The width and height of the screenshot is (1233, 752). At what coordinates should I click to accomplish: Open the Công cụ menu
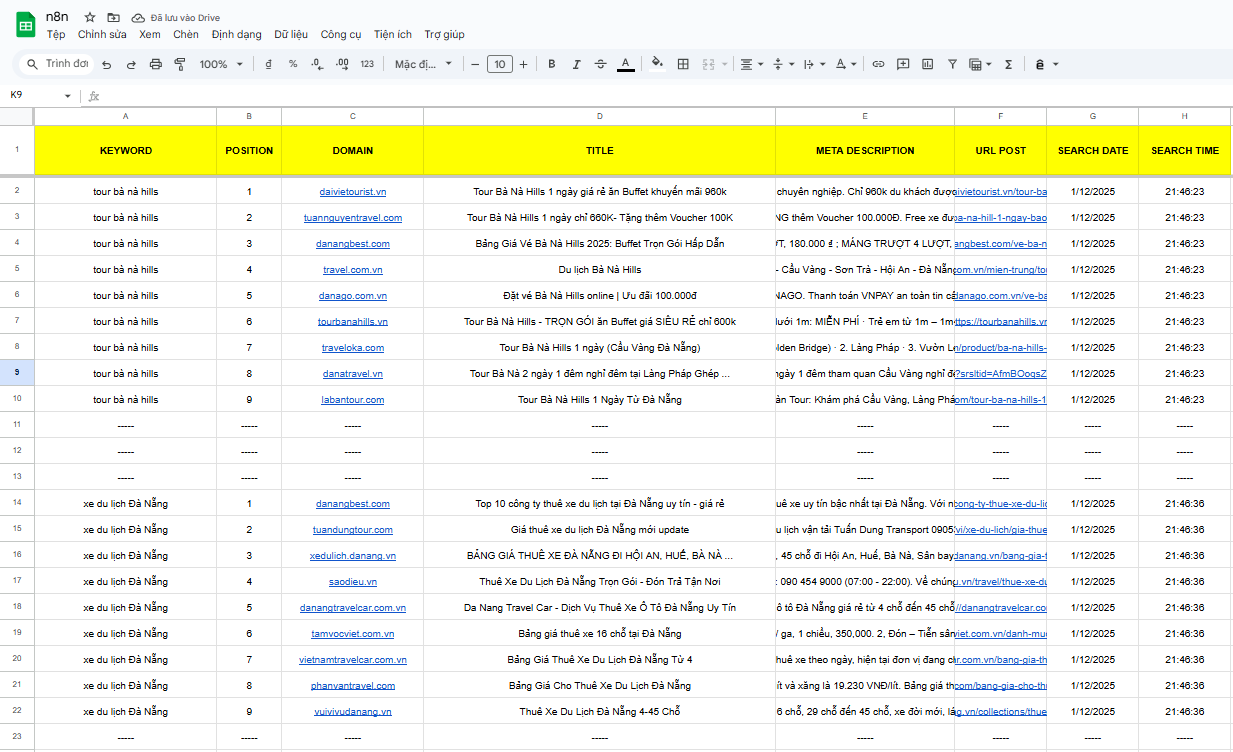coord(341,34)
